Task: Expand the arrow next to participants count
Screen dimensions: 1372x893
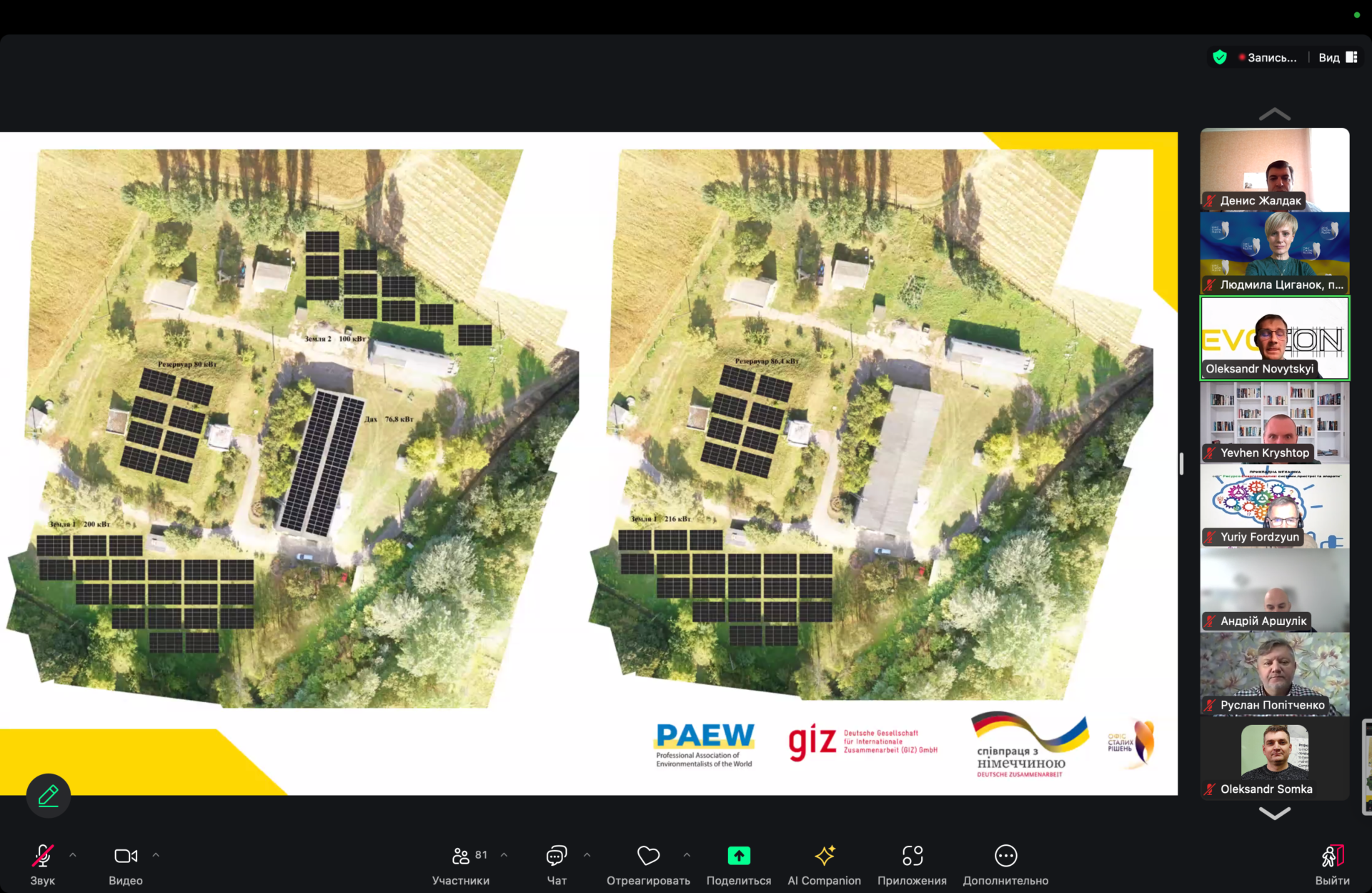Action: click(x=504, y=855)
